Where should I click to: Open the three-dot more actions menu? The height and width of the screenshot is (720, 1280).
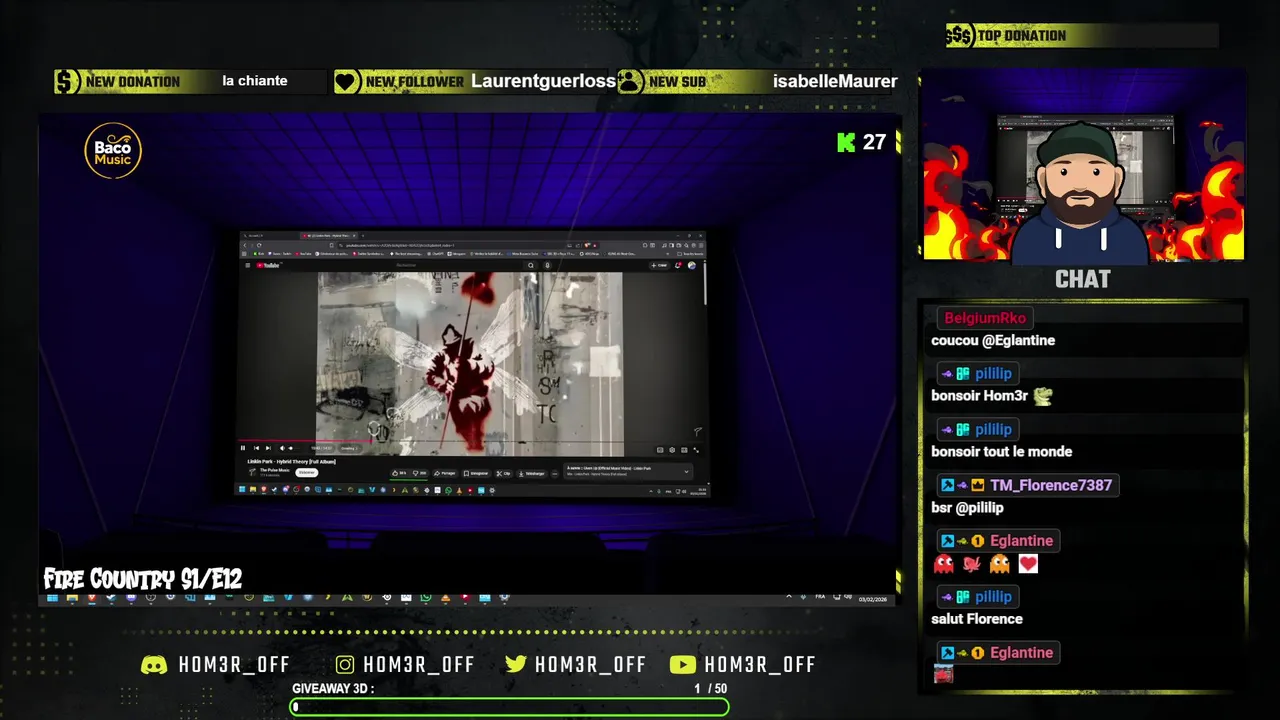[555, 474]
